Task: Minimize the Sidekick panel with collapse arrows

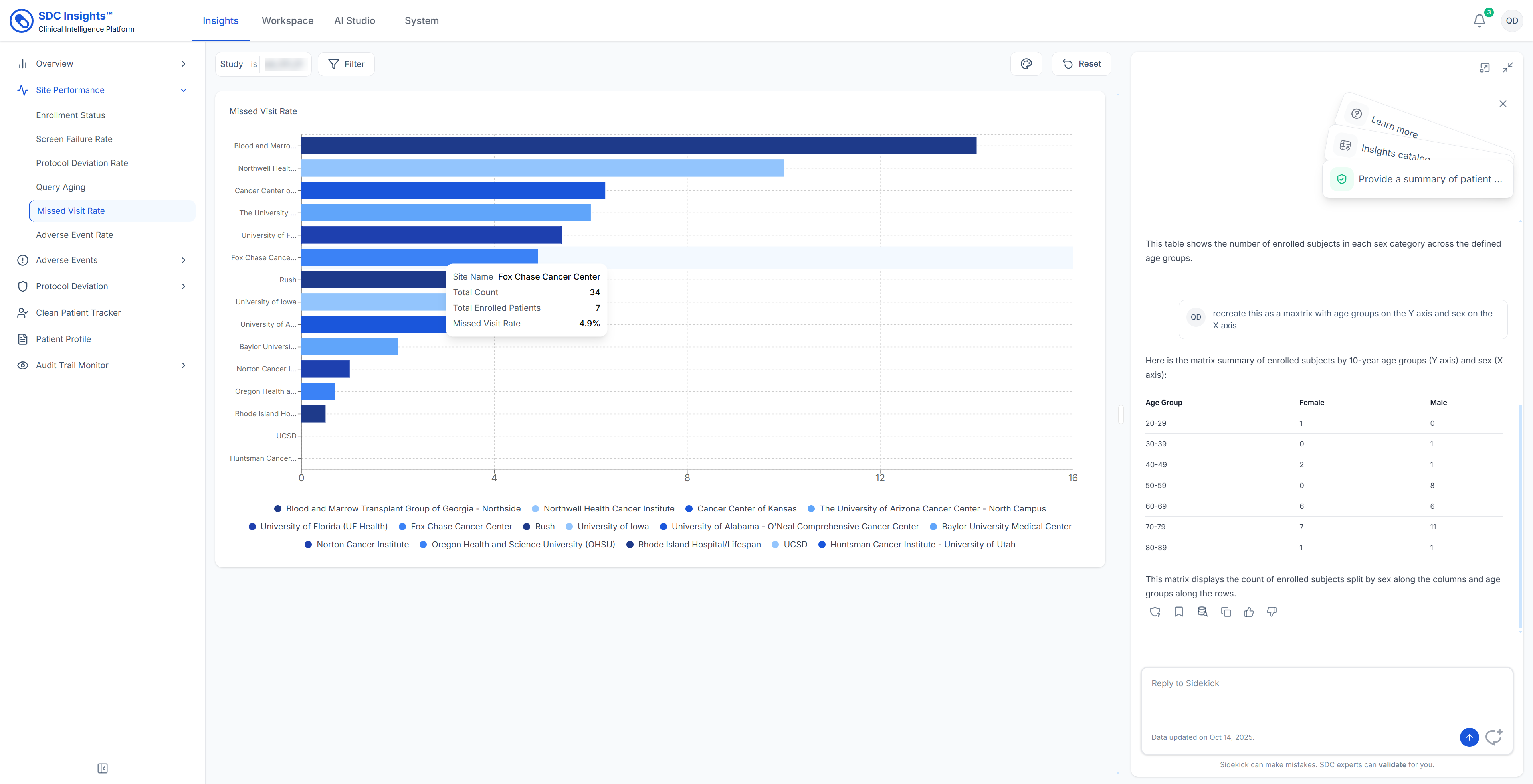Action: (x=1507, y=68)
